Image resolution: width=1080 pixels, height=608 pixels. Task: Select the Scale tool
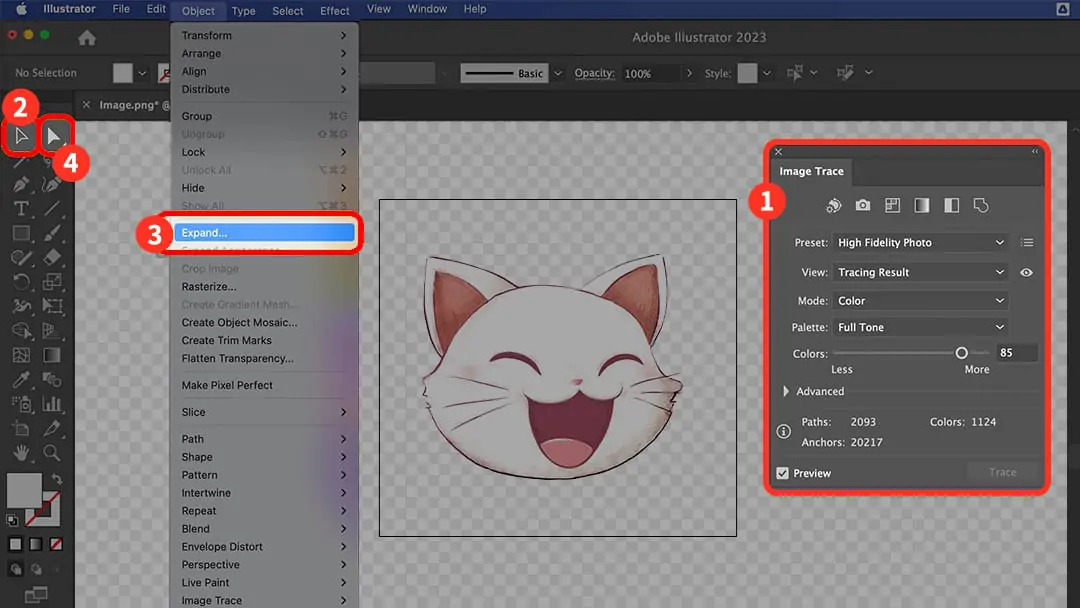[52, 282]
